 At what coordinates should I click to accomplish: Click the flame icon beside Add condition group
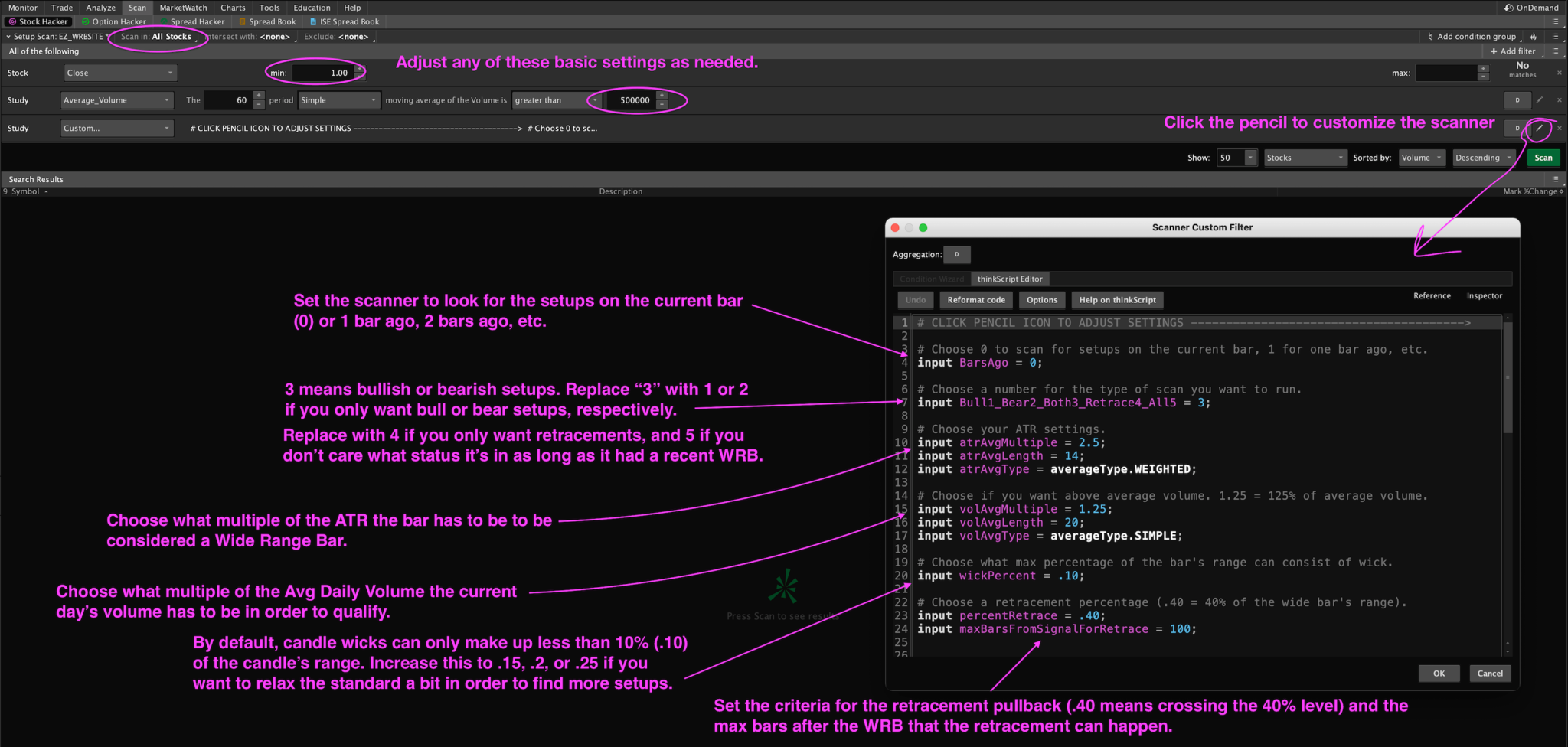(1534, 37)
